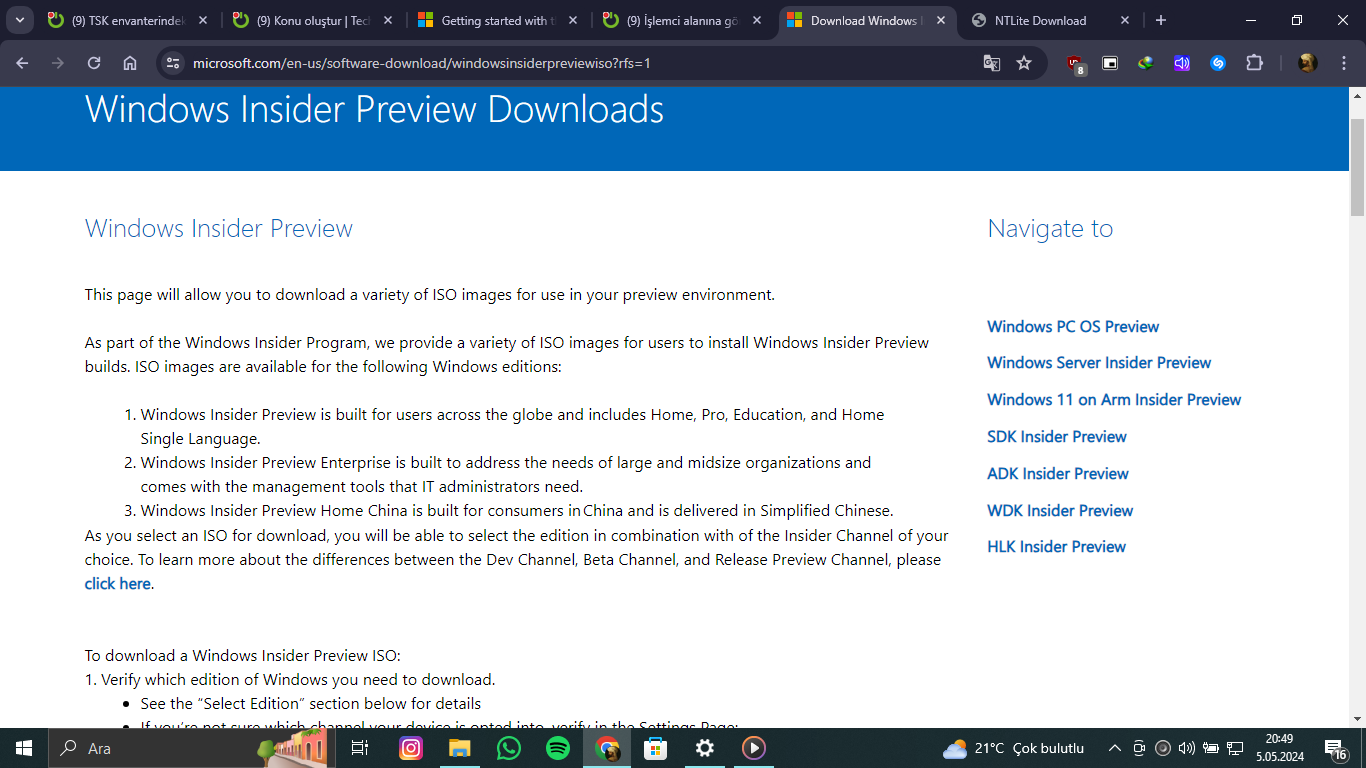Click the 'Windows Insider Preview' section heading

(x=219, y=228)
